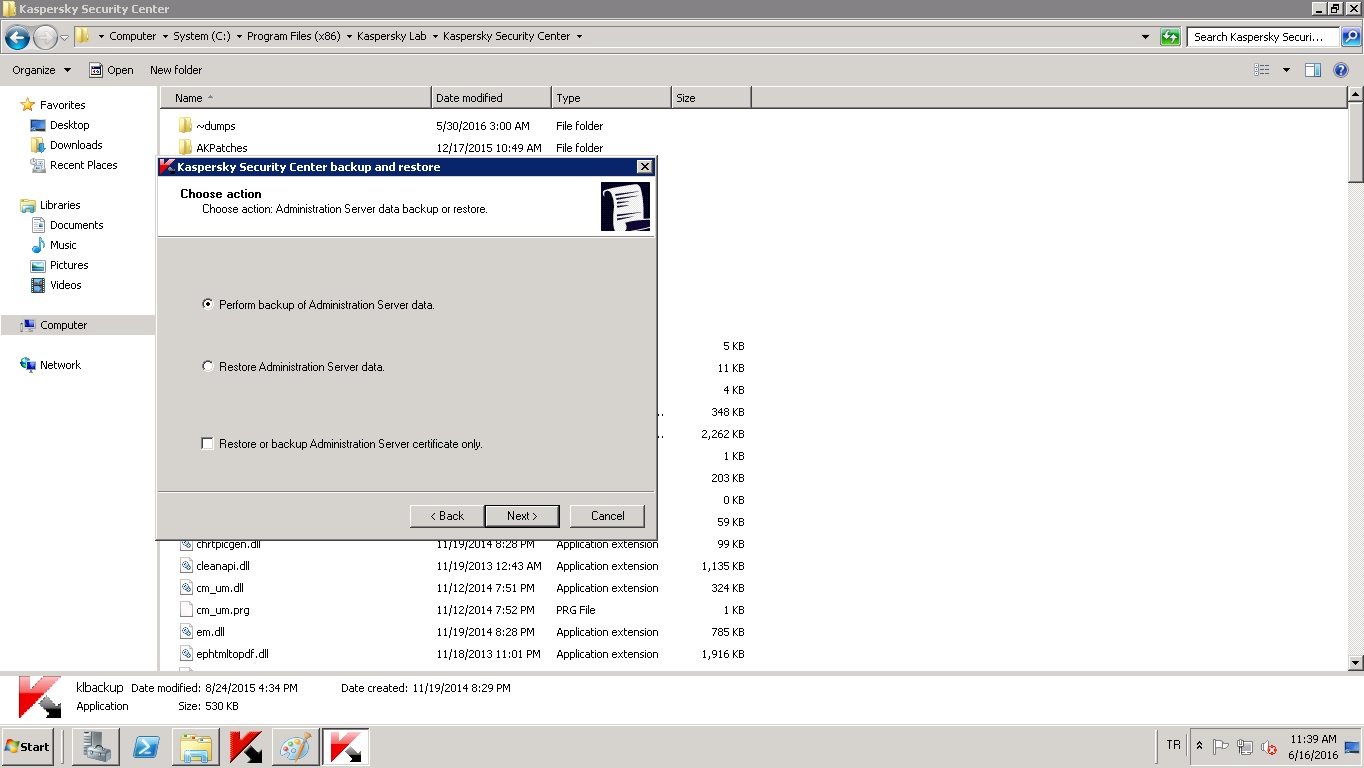The height and width of the screenshot is (768, 1364).
Task: Click New folder in the toolbar
Action: (176, 70)
